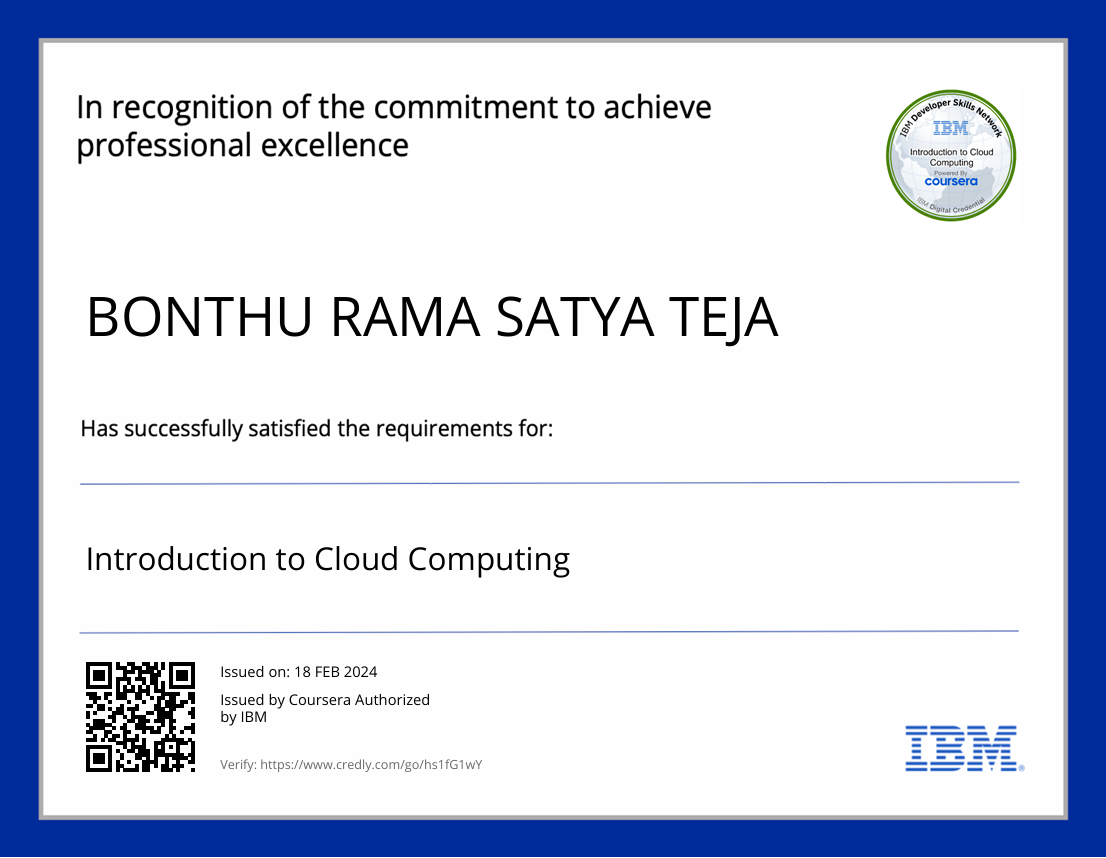
Task: Click the 'Issued on: 18 FEB 2024' text
Action: tap(299, 672)
